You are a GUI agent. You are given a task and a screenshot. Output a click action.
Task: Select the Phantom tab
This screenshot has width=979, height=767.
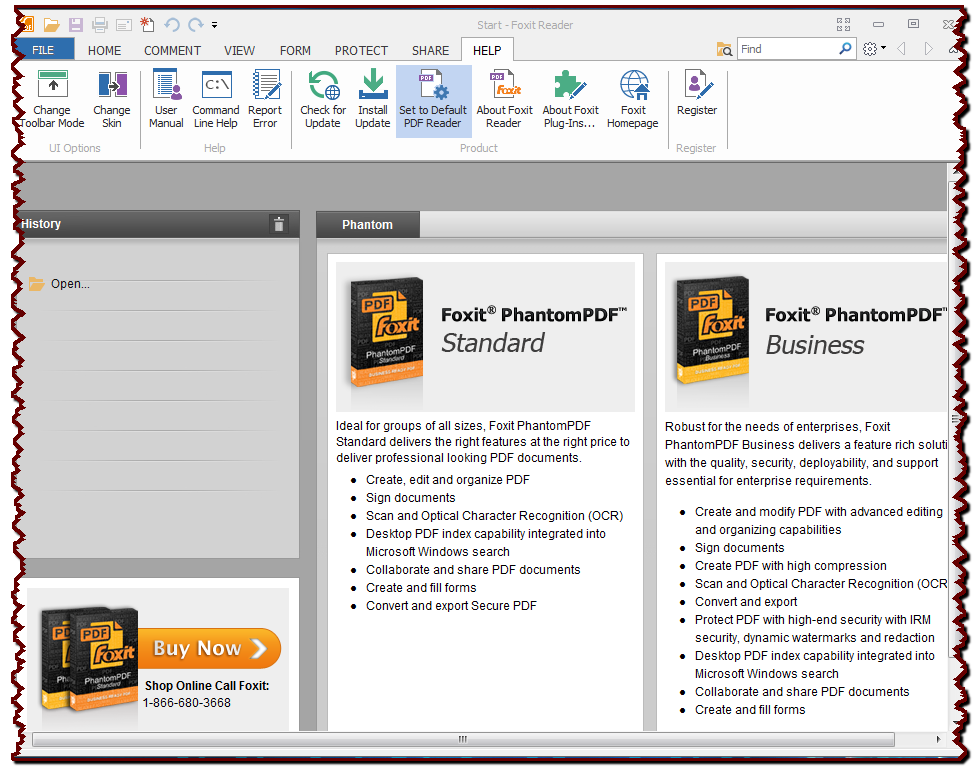tap(368, 225)
